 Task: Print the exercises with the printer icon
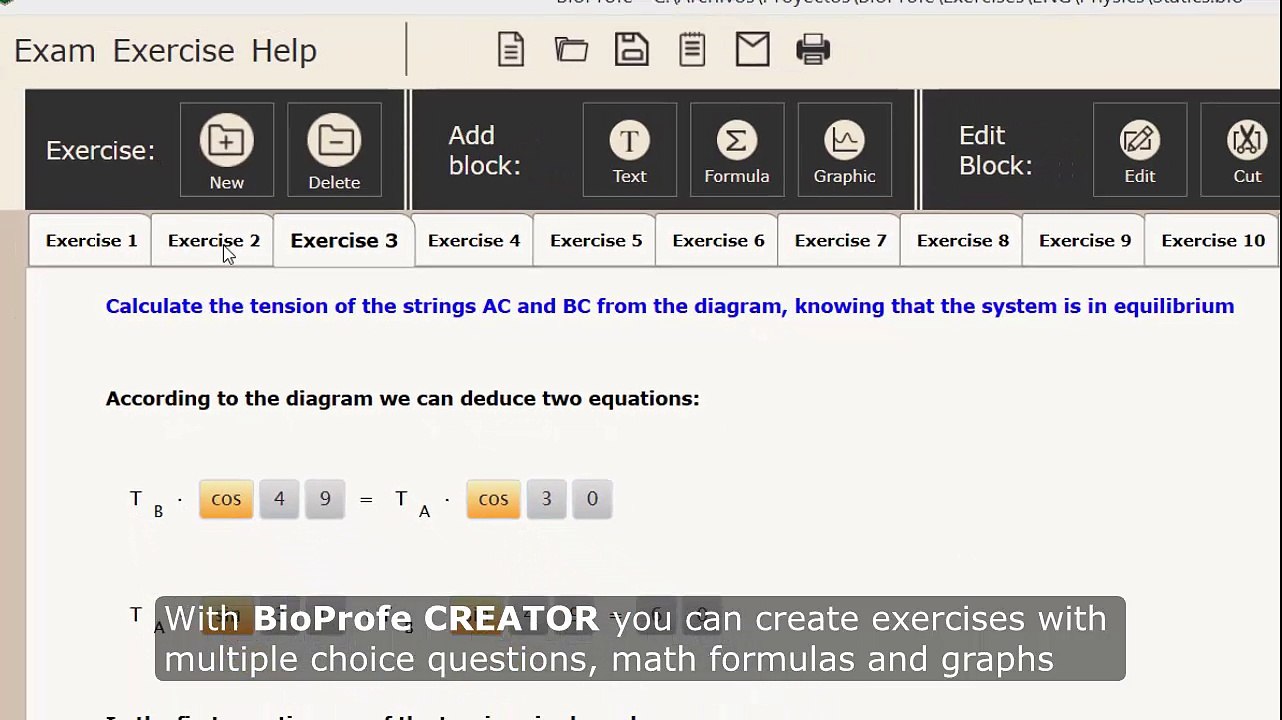click(x=813, y=50)
